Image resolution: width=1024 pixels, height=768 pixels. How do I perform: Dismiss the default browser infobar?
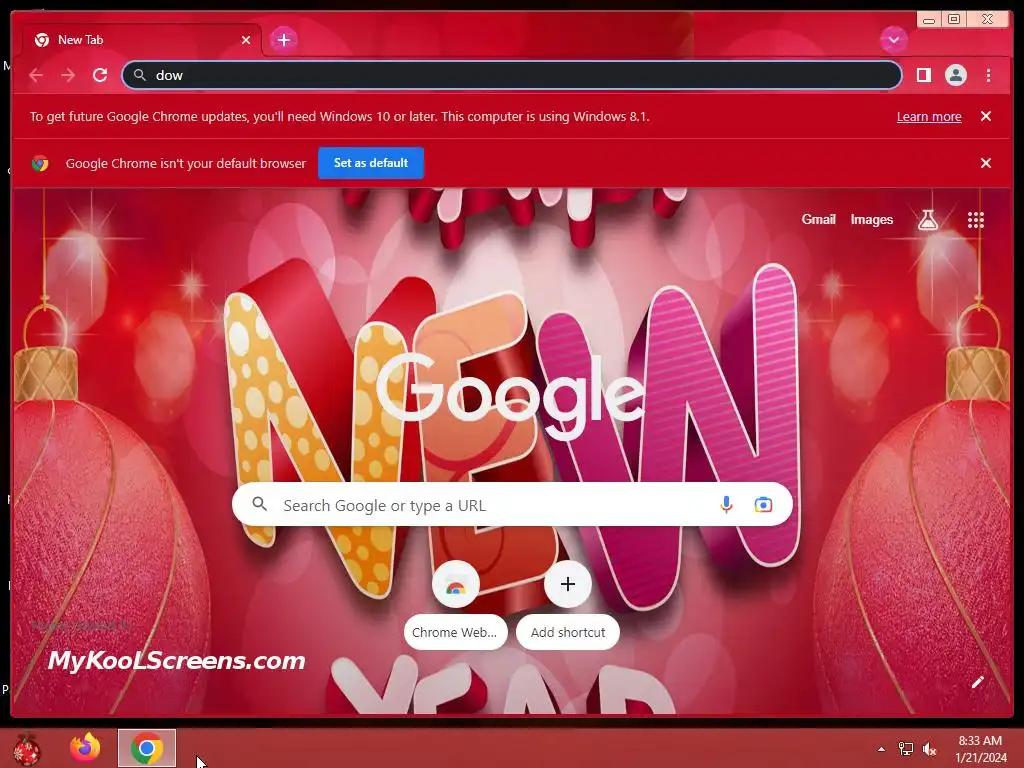coord(986,163)
